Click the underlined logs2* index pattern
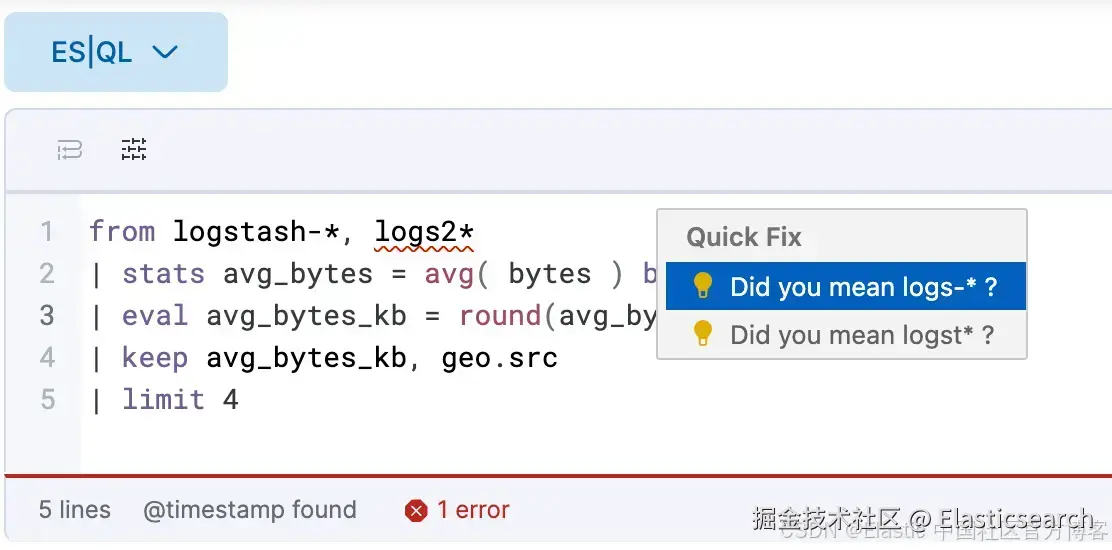 [424, 232]
